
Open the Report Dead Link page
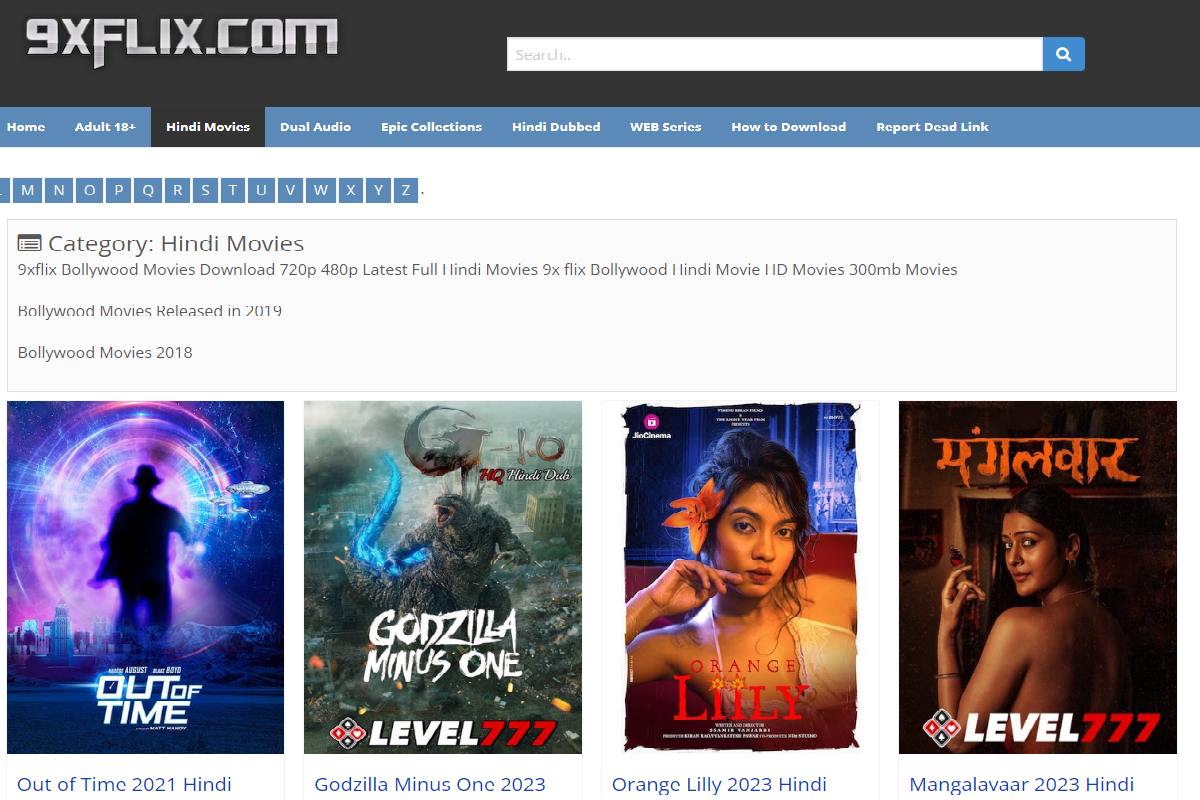click(x=932, y=127)
